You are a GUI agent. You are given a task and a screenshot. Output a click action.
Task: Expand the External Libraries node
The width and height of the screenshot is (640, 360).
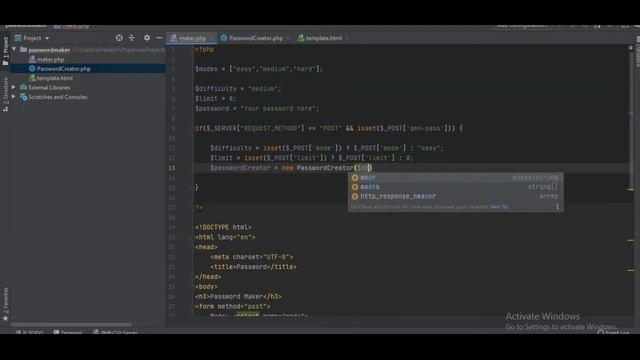coord(14,87)
